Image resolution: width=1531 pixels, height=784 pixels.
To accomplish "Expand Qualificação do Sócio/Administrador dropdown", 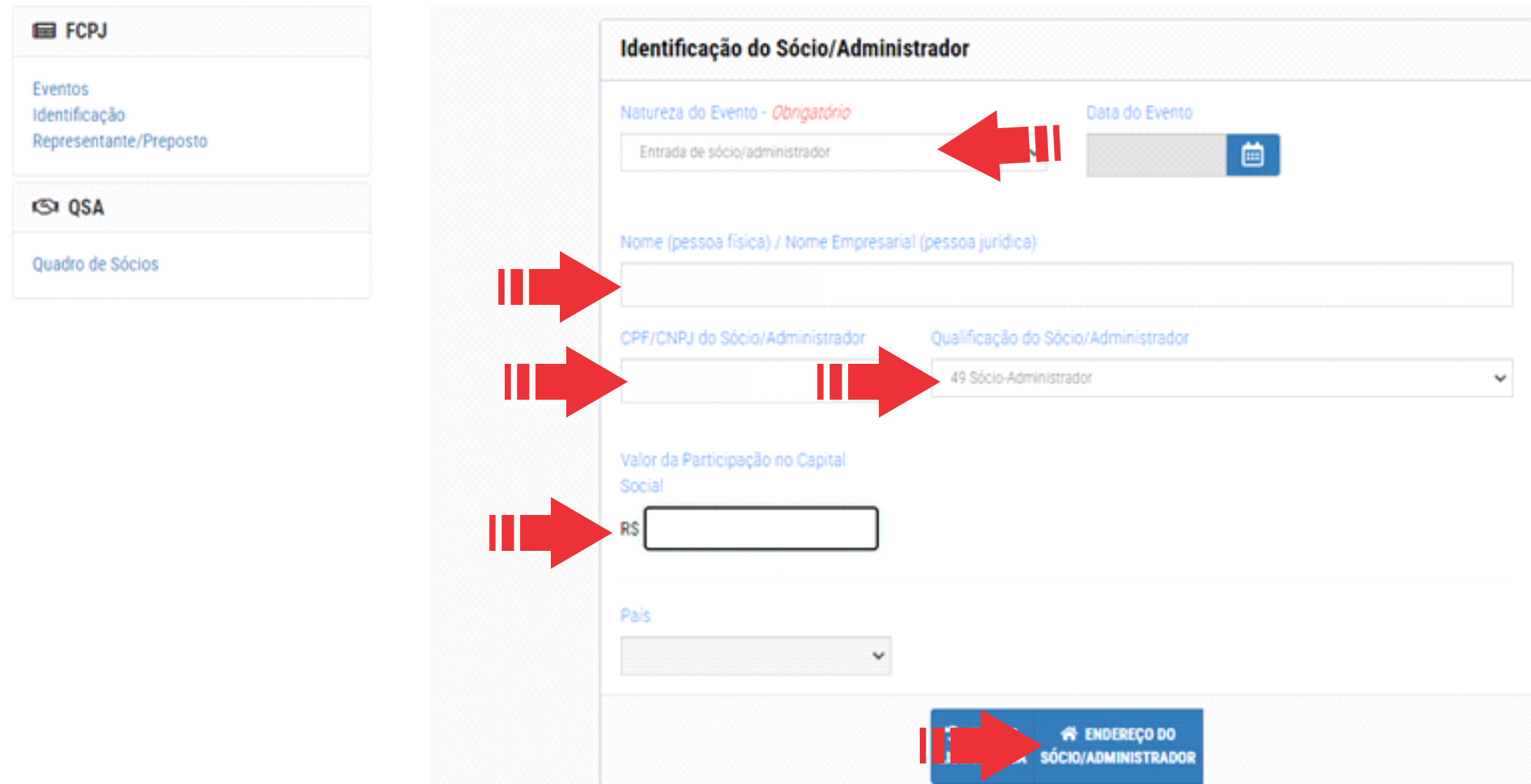I will 1222,378.
